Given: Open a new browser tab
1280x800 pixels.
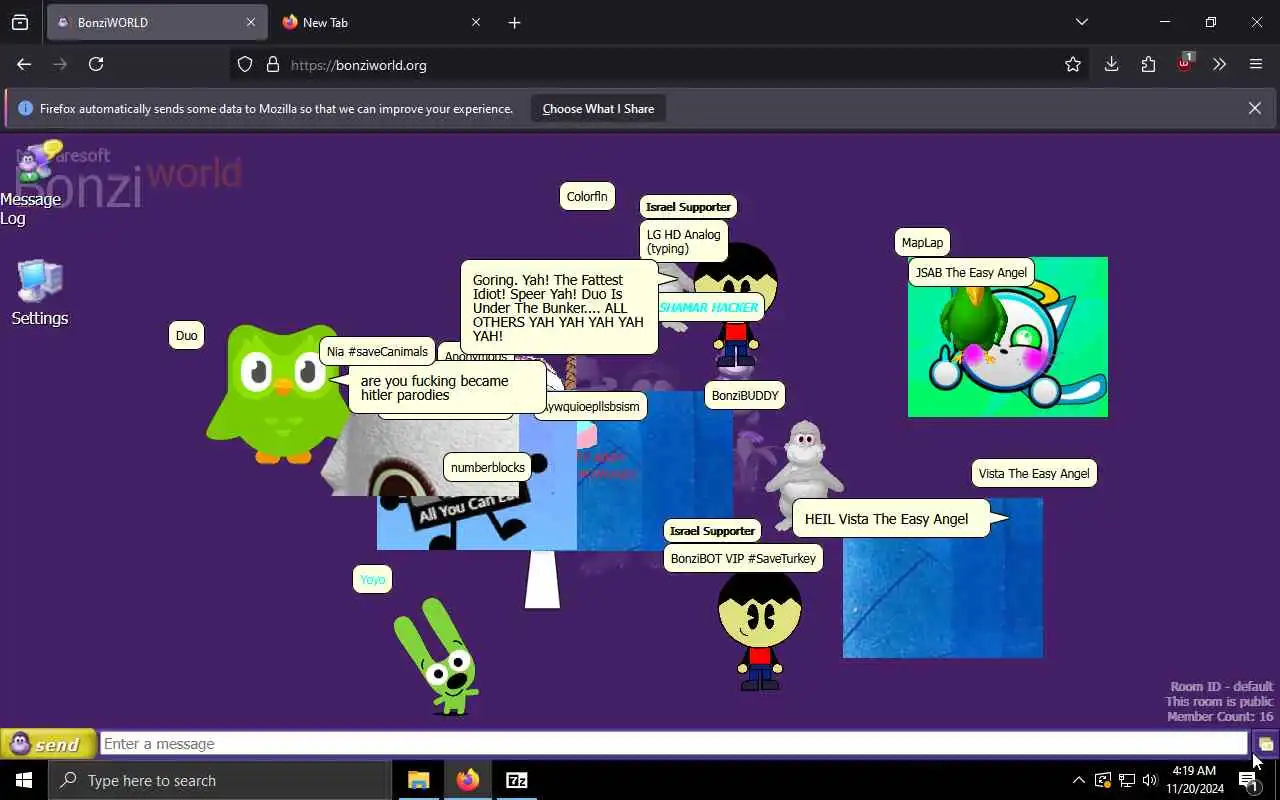Looking at the screenshot, I should tap(514, 22).
